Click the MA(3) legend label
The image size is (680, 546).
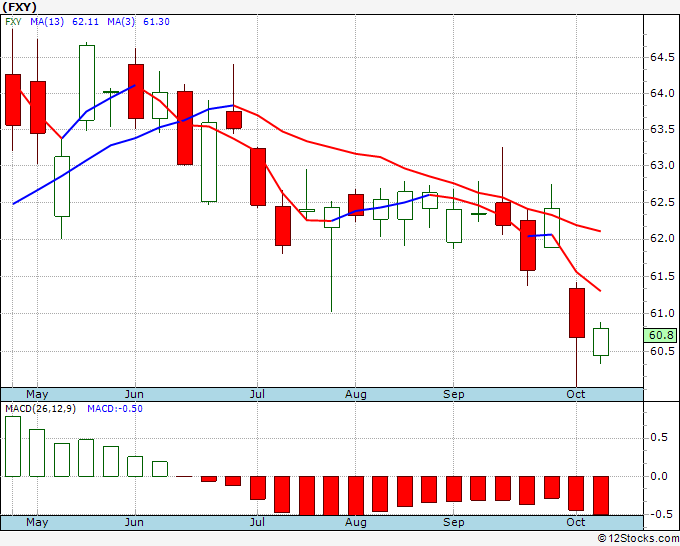121,22
